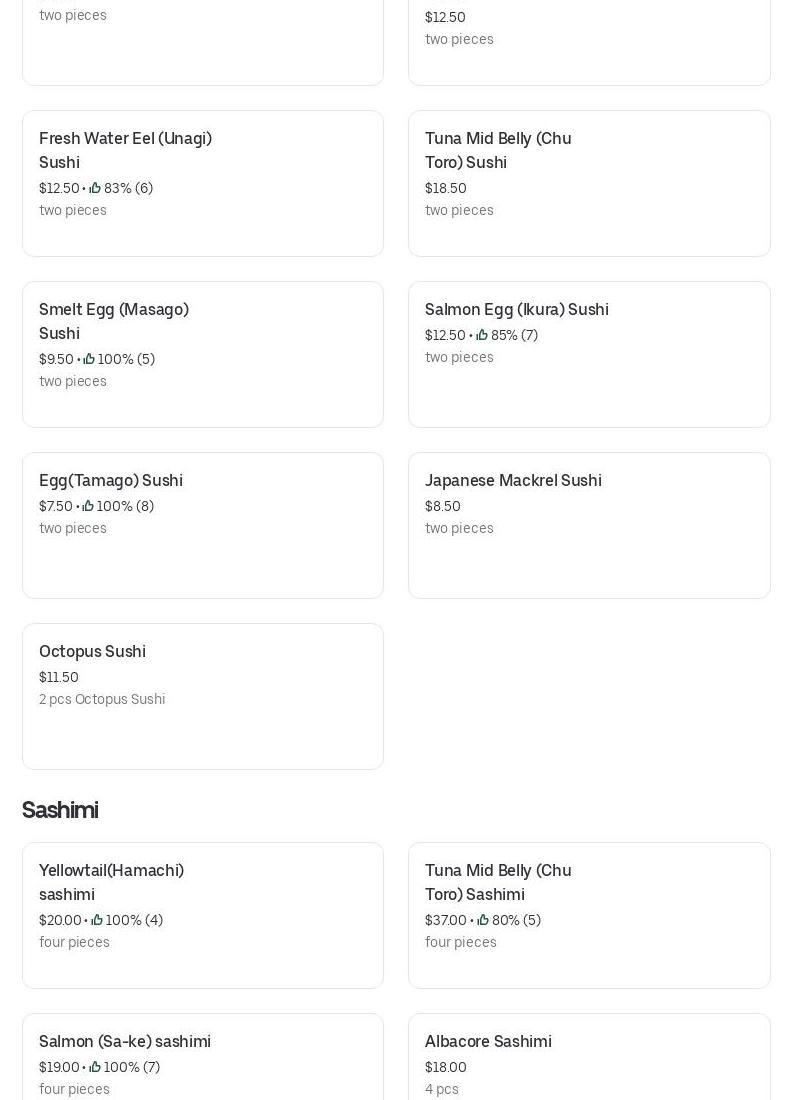The width and height of the screenshot is (804, 1100).
Task: Click thumbs-up icon on Yellowtail(Hamachi) sashimi
Action: 97,920
